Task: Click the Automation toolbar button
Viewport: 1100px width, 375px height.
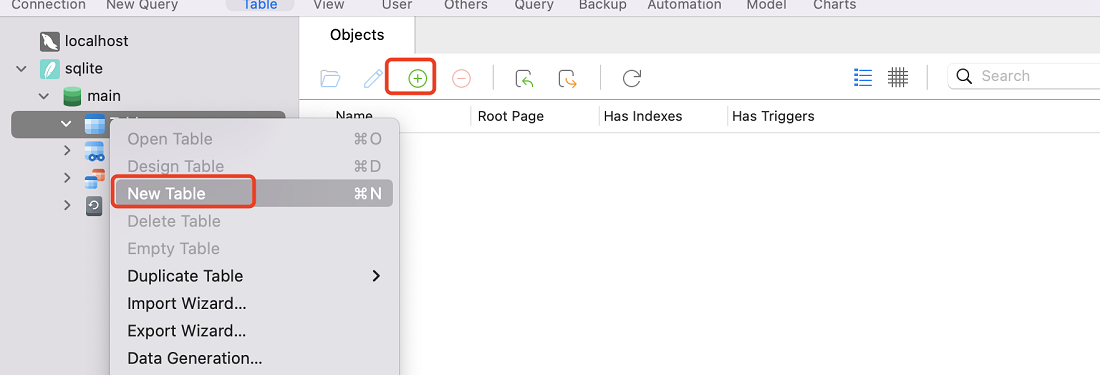Action: (x=684, y=5)
